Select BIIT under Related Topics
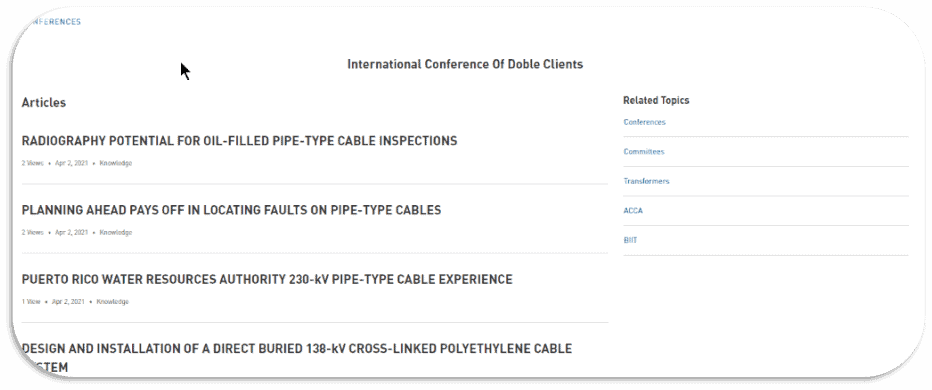The image size is (932, 390). [630, 240]
